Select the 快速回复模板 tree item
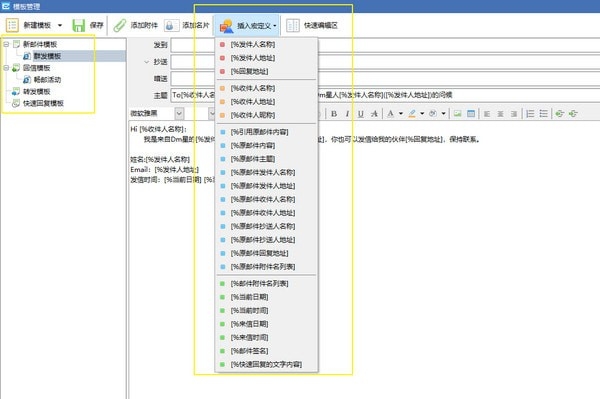This screenshot has width=600, height=399. 43,103
